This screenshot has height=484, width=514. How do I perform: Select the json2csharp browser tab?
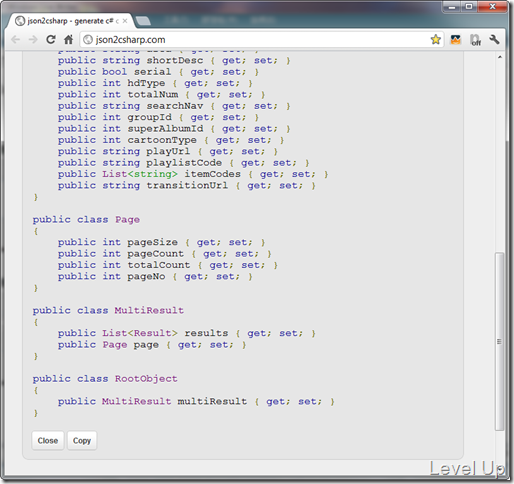pyautogui.click(x=71, y=21)
